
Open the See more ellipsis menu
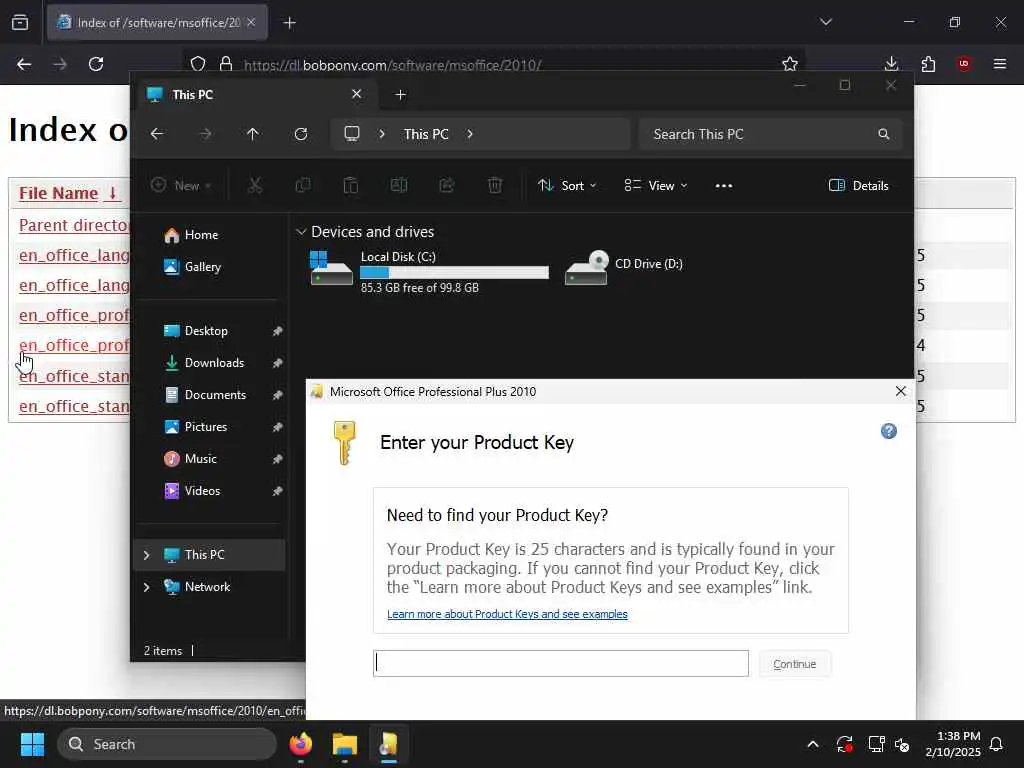point(724,185)
